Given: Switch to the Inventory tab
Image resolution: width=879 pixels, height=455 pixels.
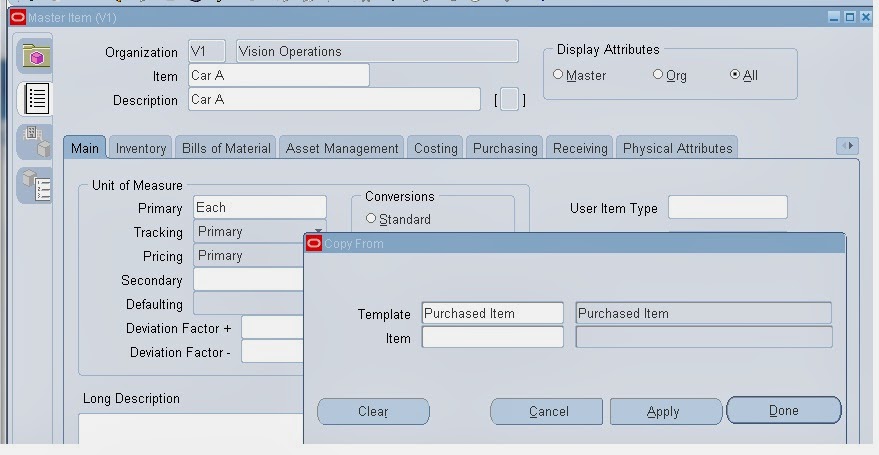Looking at the screenshot, I should [141, 148].
